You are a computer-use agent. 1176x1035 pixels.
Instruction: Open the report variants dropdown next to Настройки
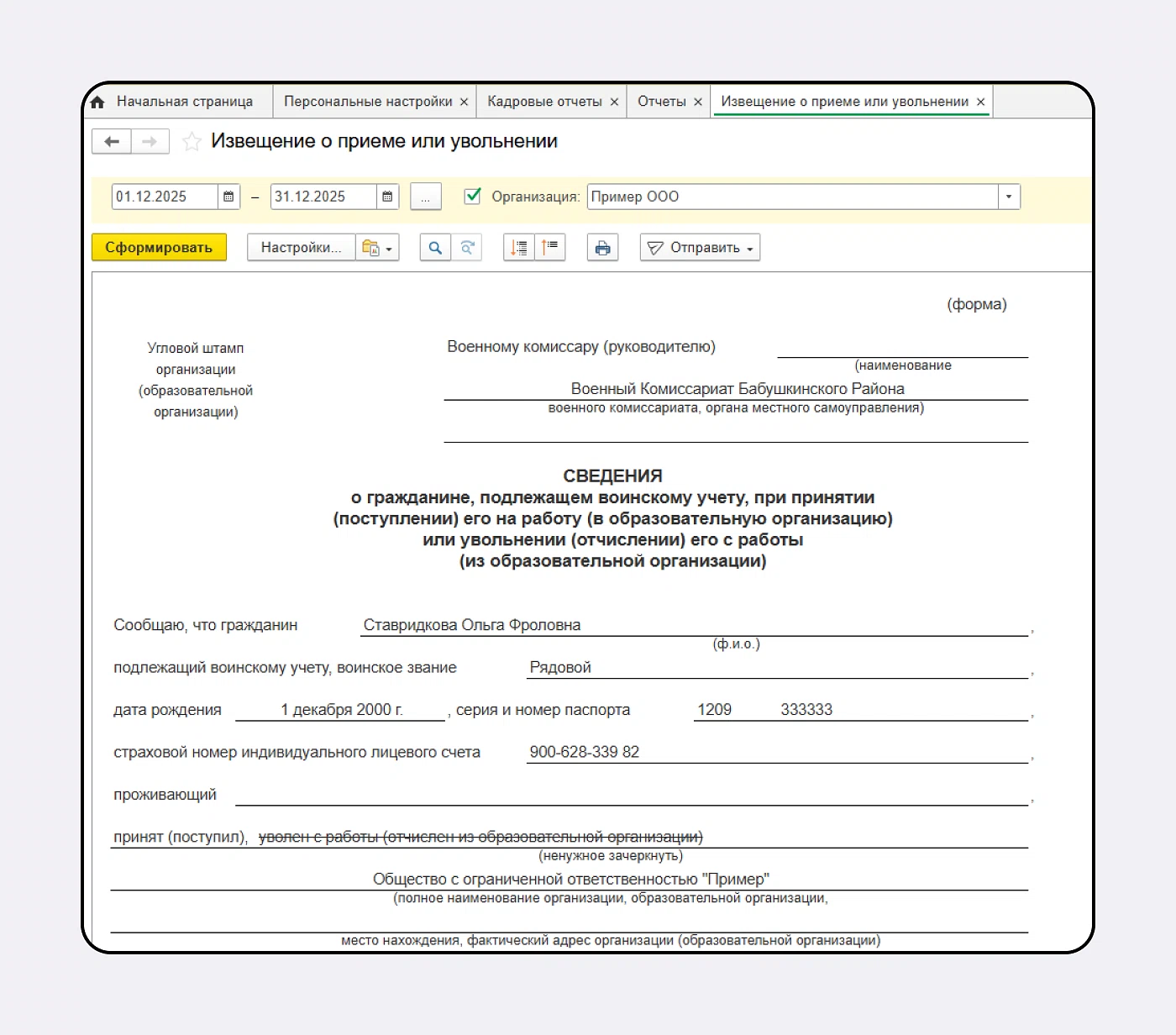point(377,248)
